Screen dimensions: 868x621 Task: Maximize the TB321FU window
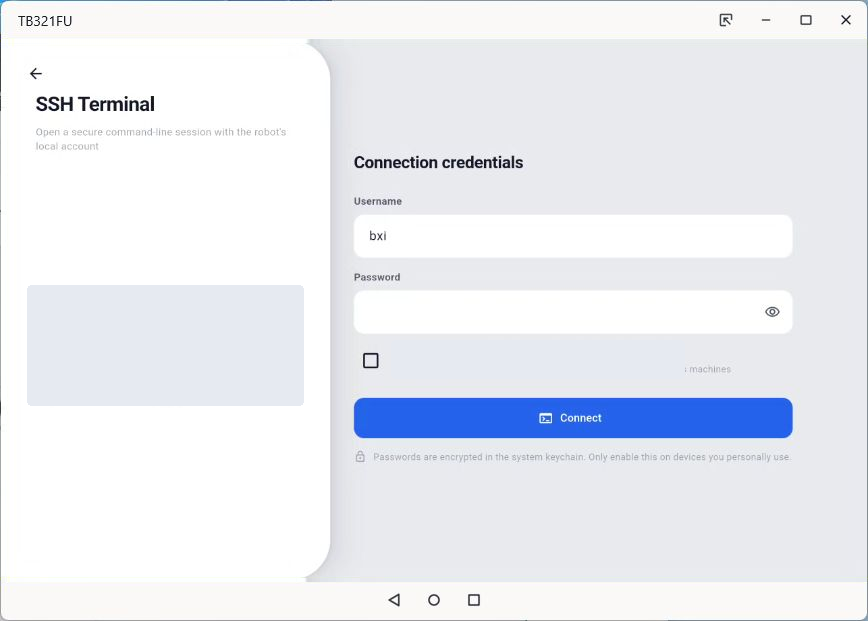pyautogui.click(x=806, y=20)
